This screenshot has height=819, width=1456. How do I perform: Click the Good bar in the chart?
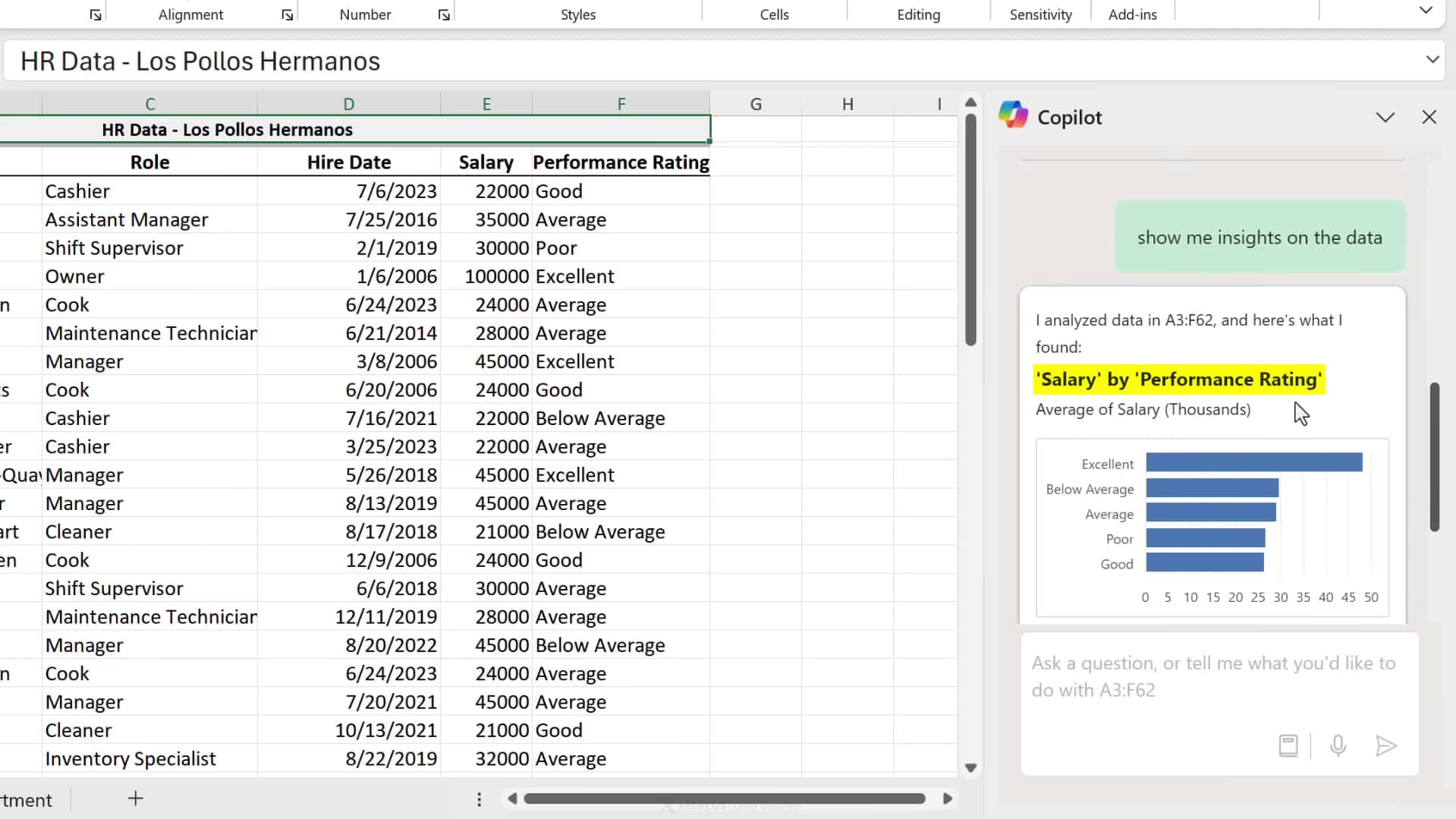pyautogui.click(x=1205, y=562)
